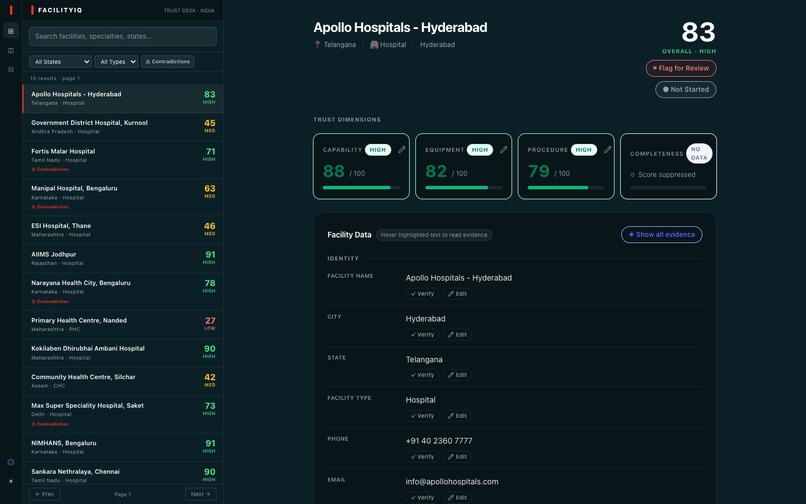Screen dimensions: 806x504
Task: Edit the Facility Type field
Action: click(457, 416)
